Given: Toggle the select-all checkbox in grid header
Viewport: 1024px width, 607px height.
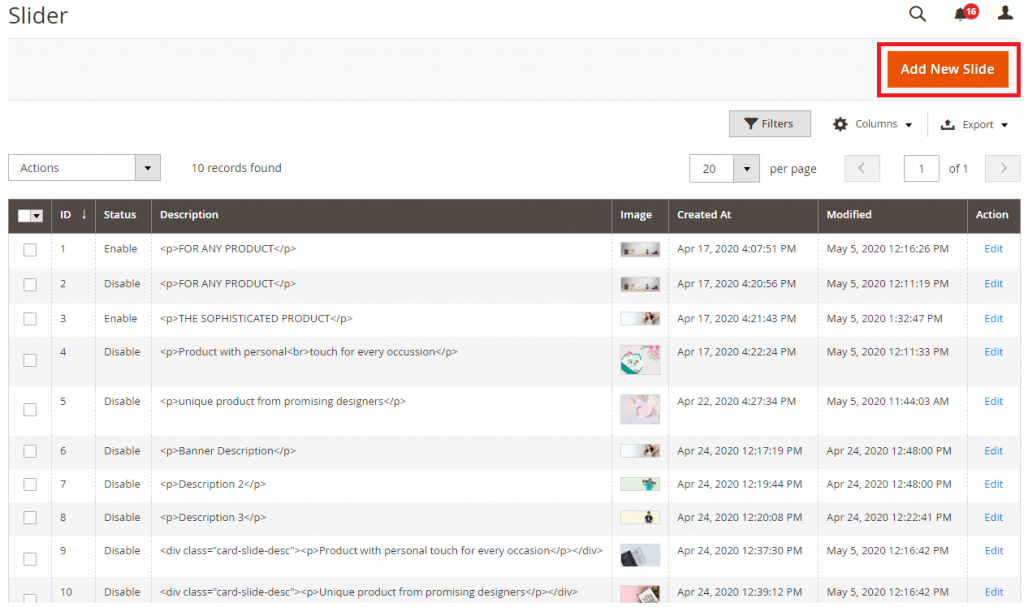Looking at the screenshot, I should point(25,215).
